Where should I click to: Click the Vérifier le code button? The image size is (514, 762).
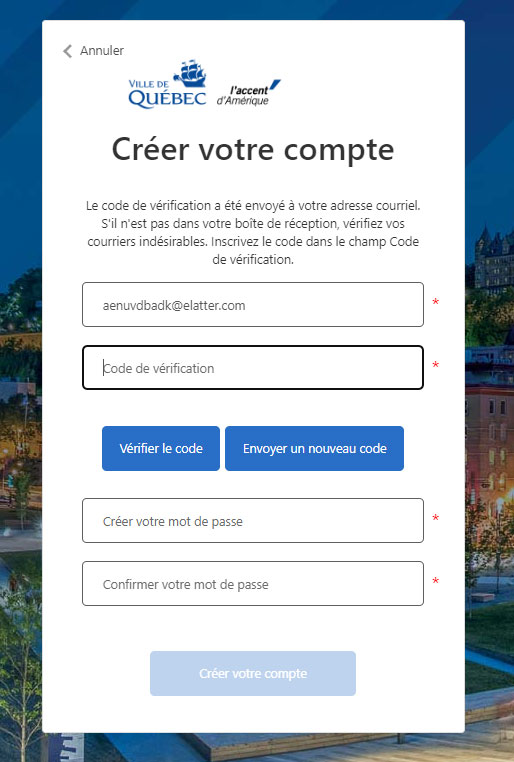[x=161, y=449]
